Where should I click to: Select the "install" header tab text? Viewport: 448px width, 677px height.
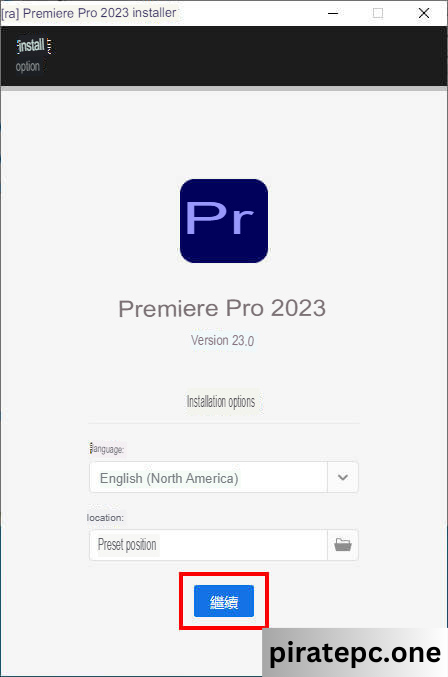[x=31, y=45]
